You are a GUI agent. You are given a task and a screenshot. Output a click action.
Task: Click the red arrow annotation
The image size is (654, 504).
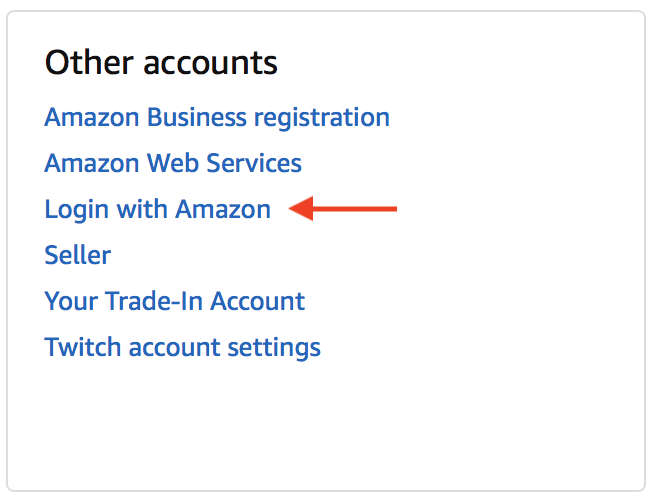click(x=343, y=209)
